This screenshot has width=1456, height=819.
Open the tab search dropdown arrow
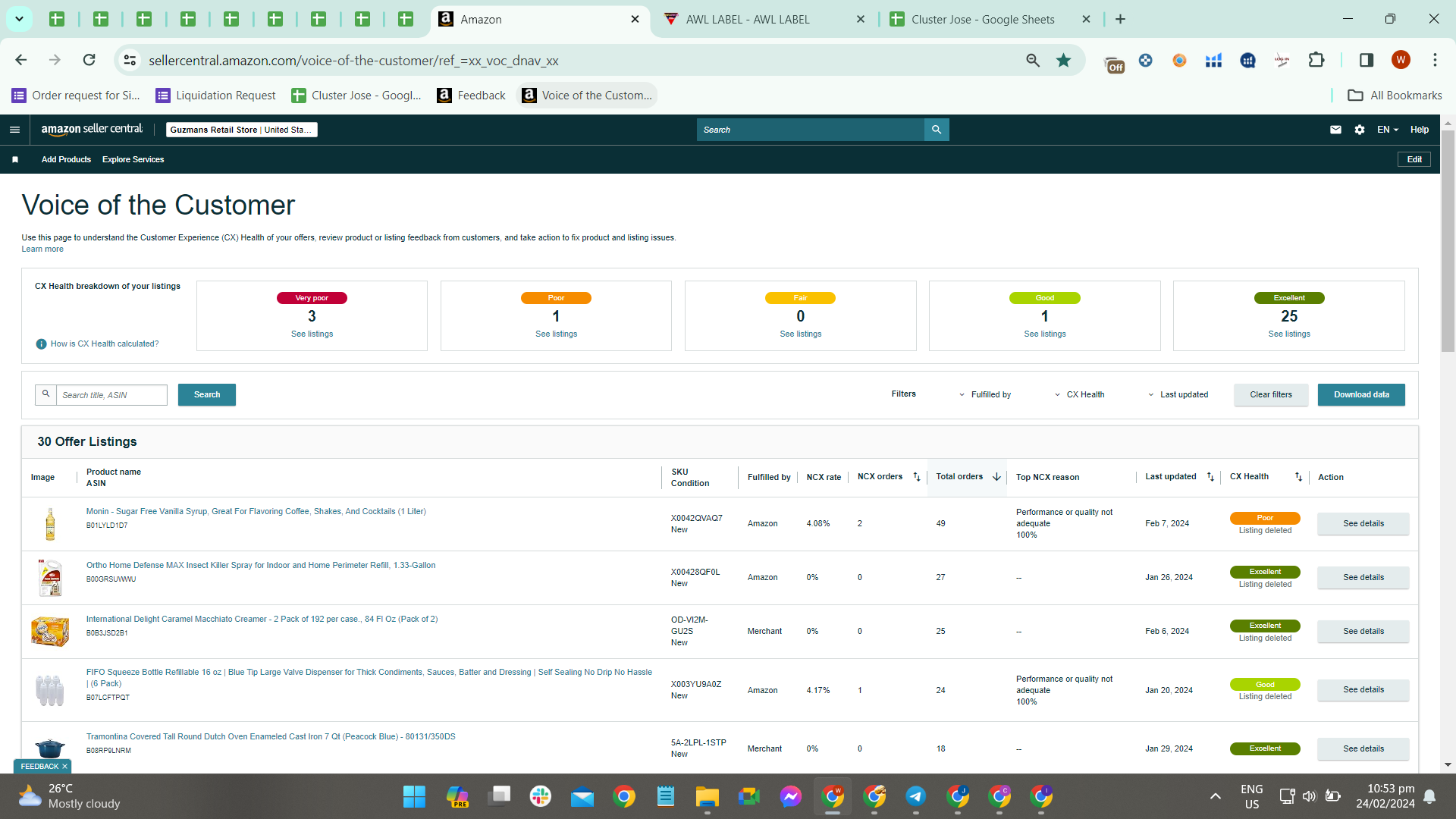19,19
